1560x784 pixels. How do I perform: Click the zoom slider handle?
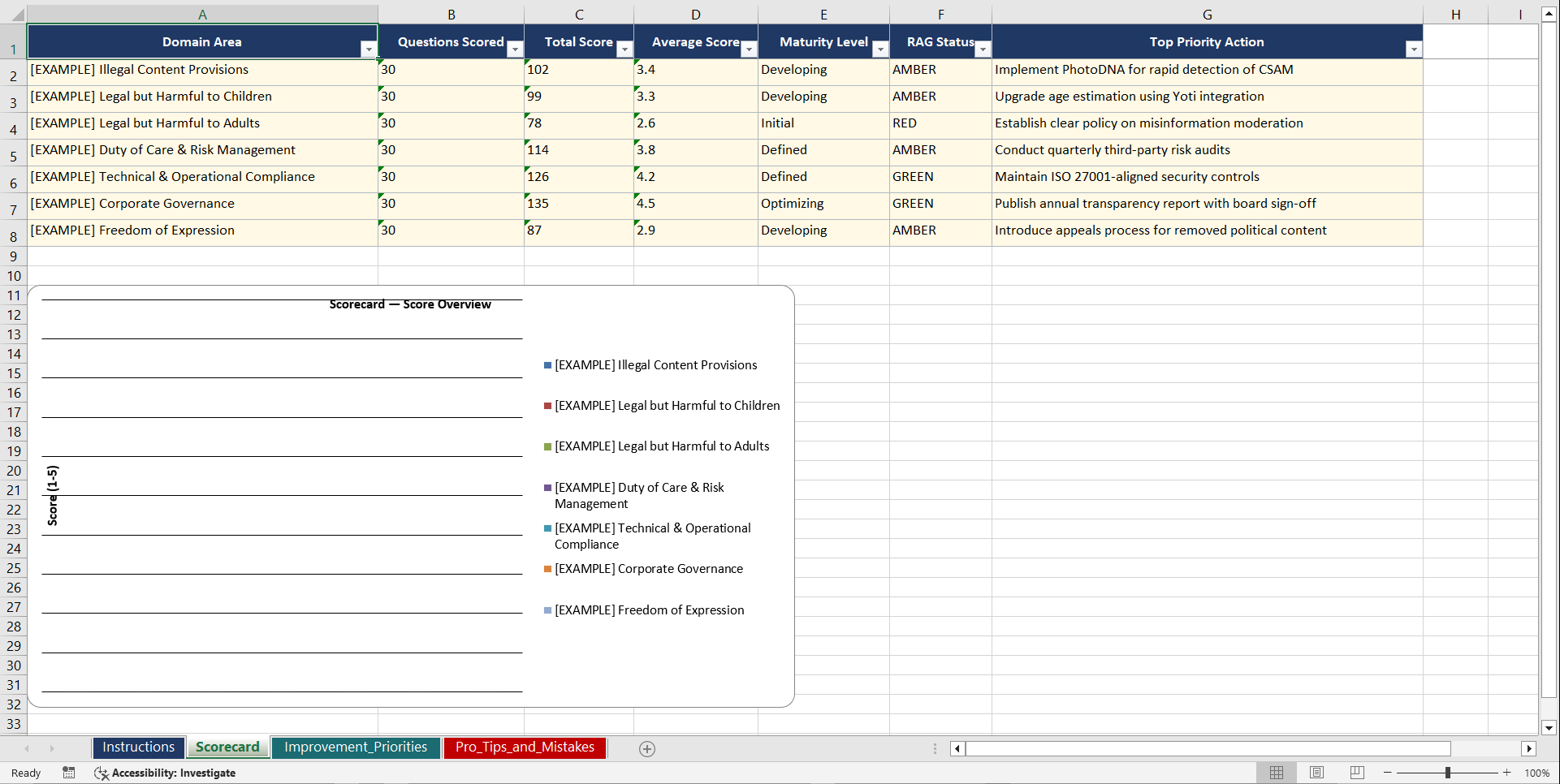pyautogui.click(x=1448, y=773)
